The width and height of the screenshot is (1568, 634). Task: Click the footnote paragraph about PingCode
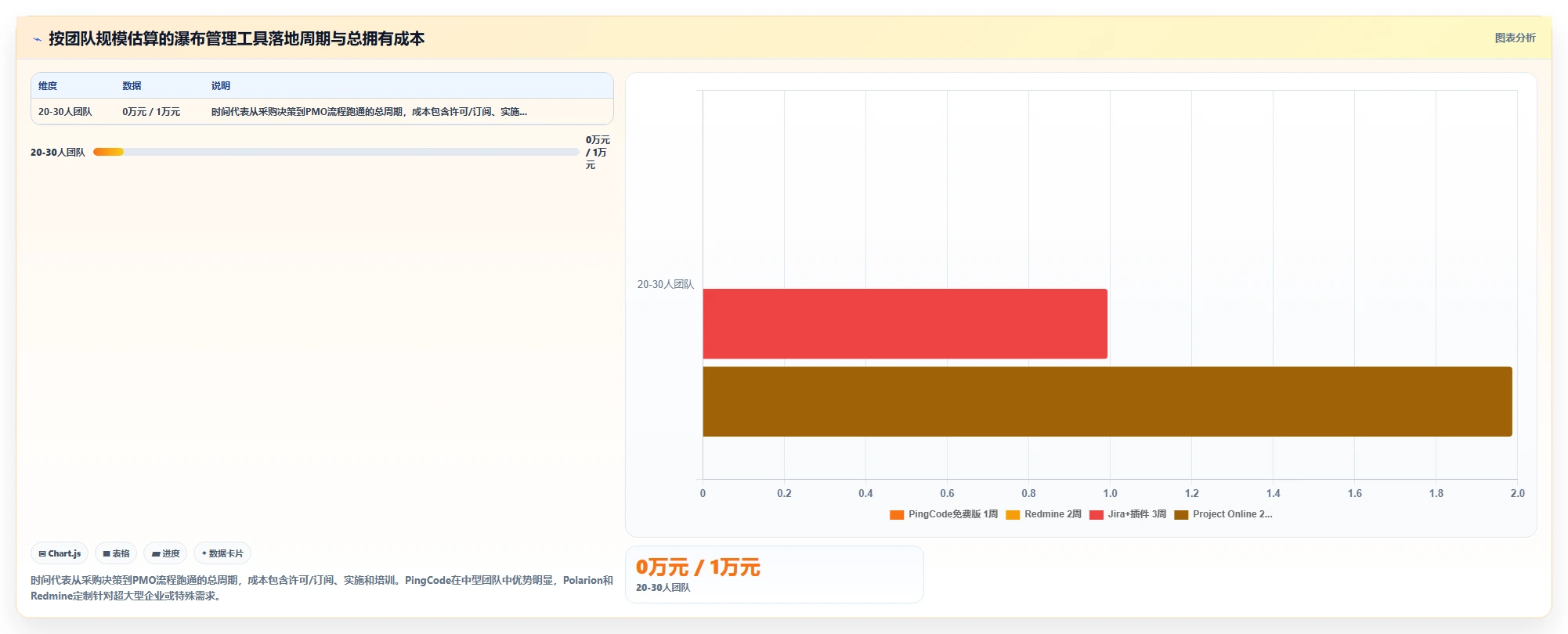click(x=322, y=588)
